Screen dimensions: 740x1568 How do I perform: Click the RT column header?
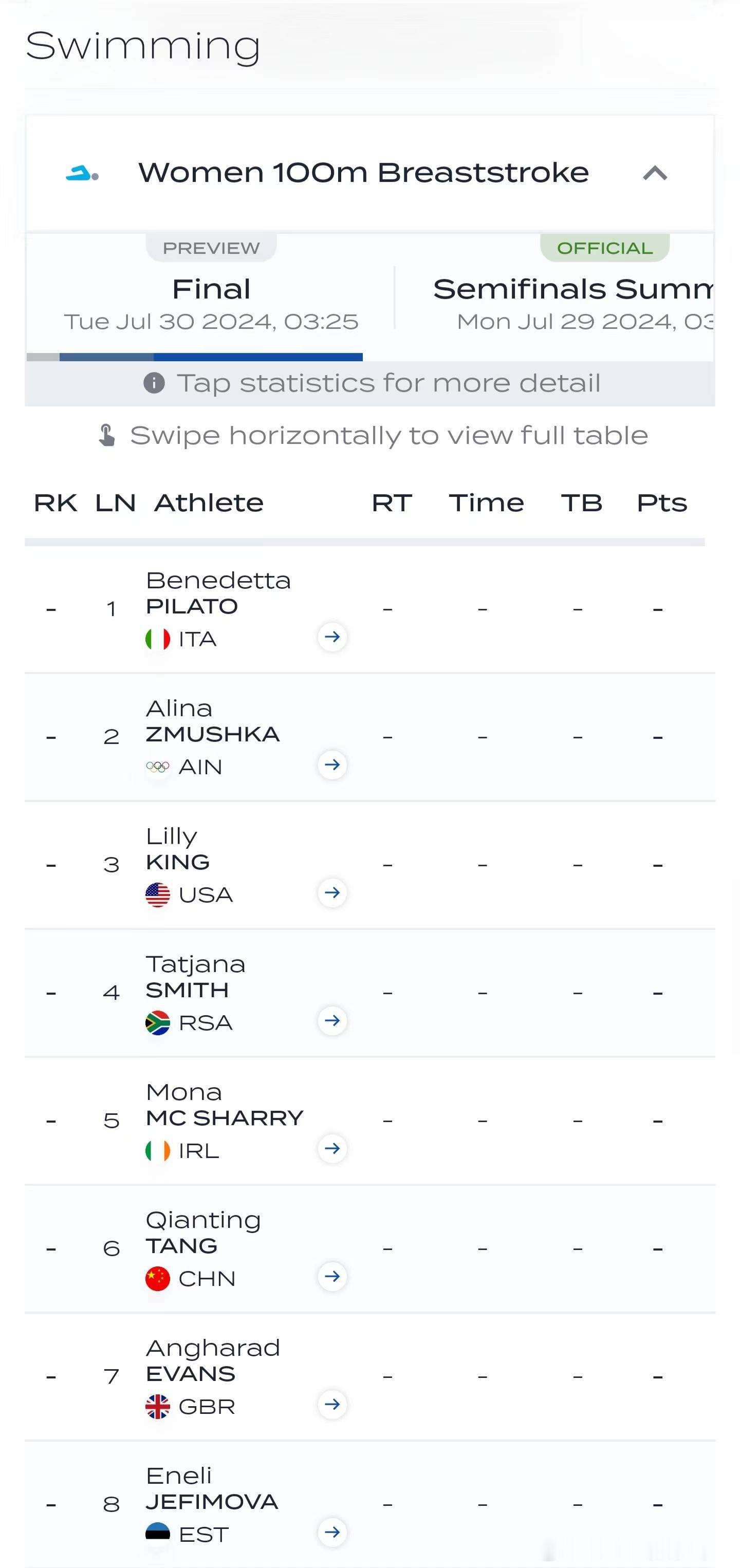(x=392, y=503)
